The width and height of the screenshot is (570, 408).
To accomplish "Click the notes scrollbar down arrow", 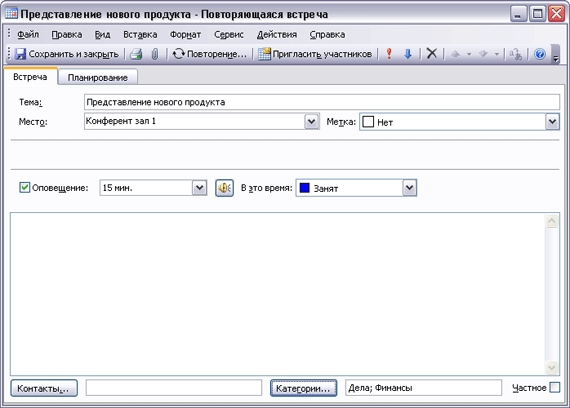I will click(551, 368).
